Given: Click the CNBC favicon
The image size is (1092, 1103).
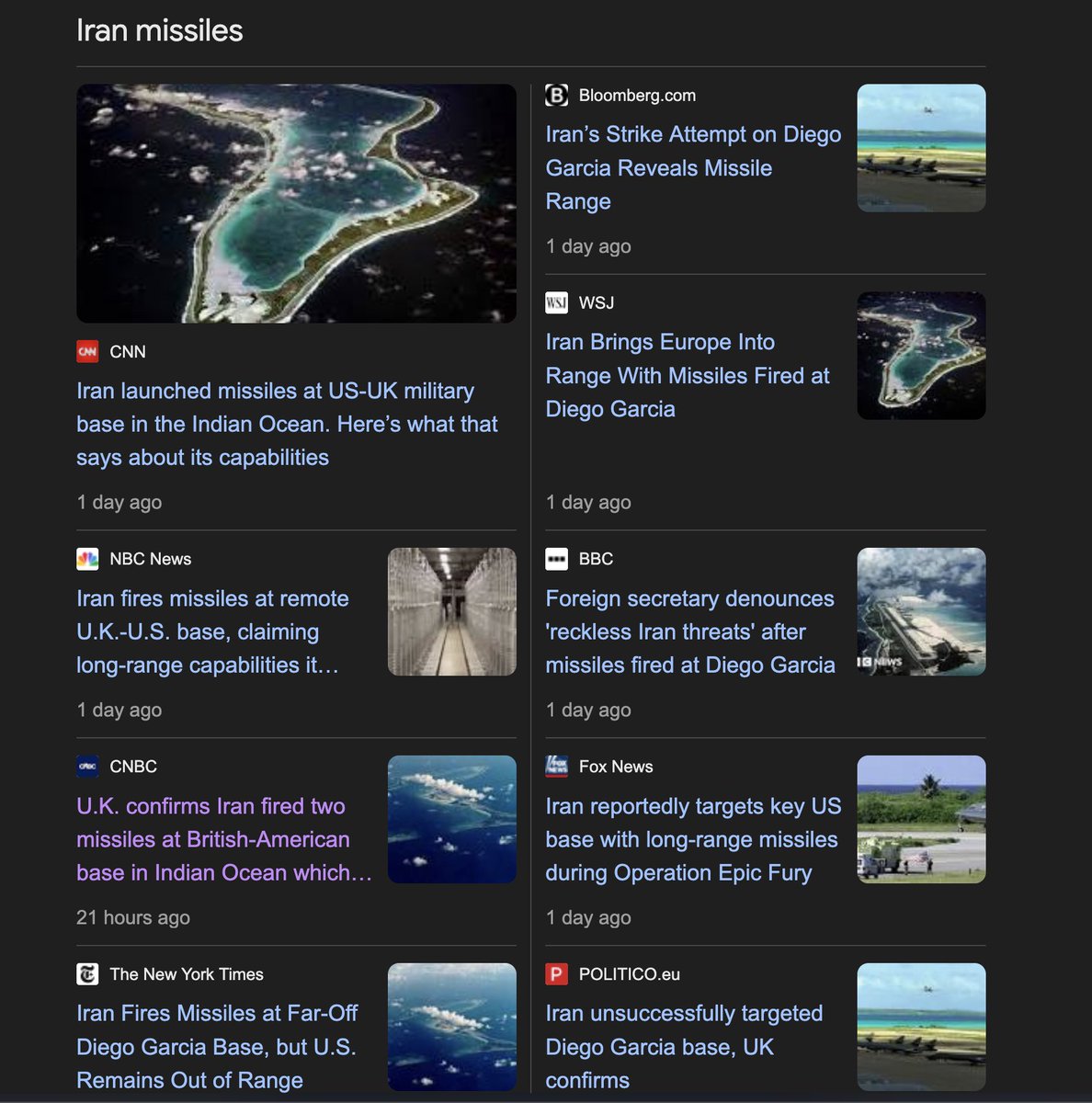Looking at the screenshot, I should pos(87,767).
